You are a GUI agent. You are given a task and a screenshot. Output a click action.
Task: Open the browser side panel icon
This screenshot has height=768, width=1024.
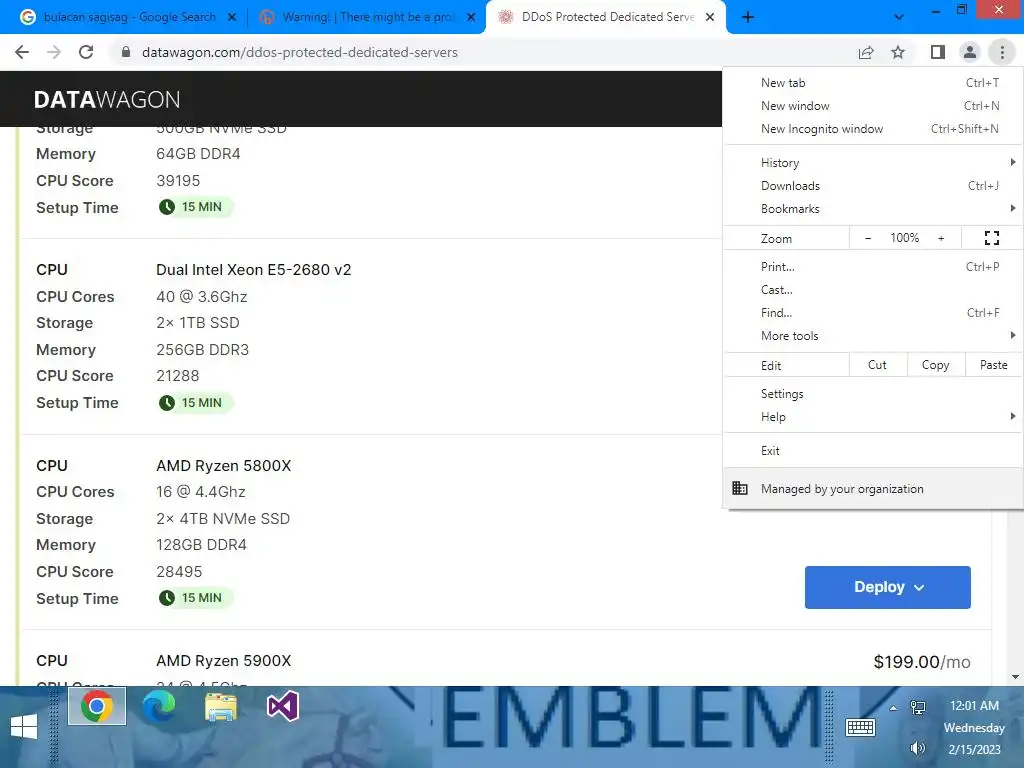[x=938, y=52]
